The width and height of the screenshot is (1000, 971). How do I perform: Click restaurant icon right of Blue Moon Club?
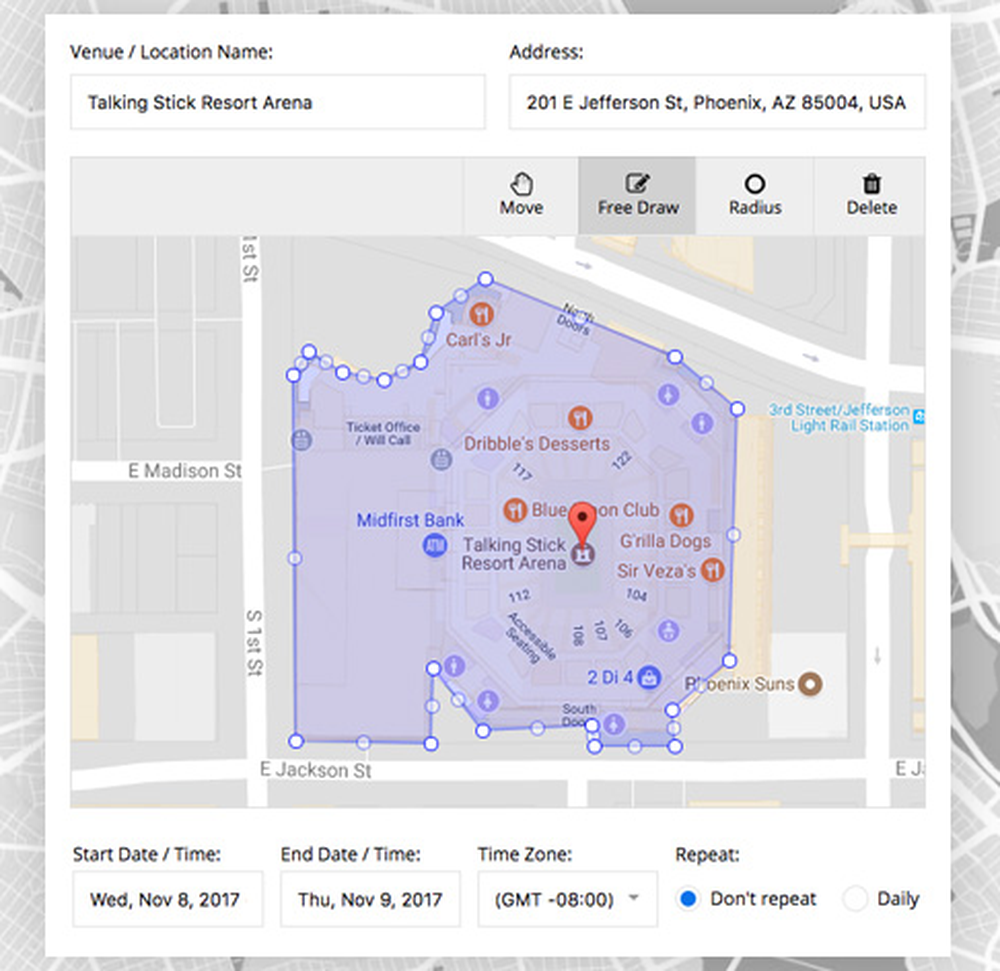[682, 515]
